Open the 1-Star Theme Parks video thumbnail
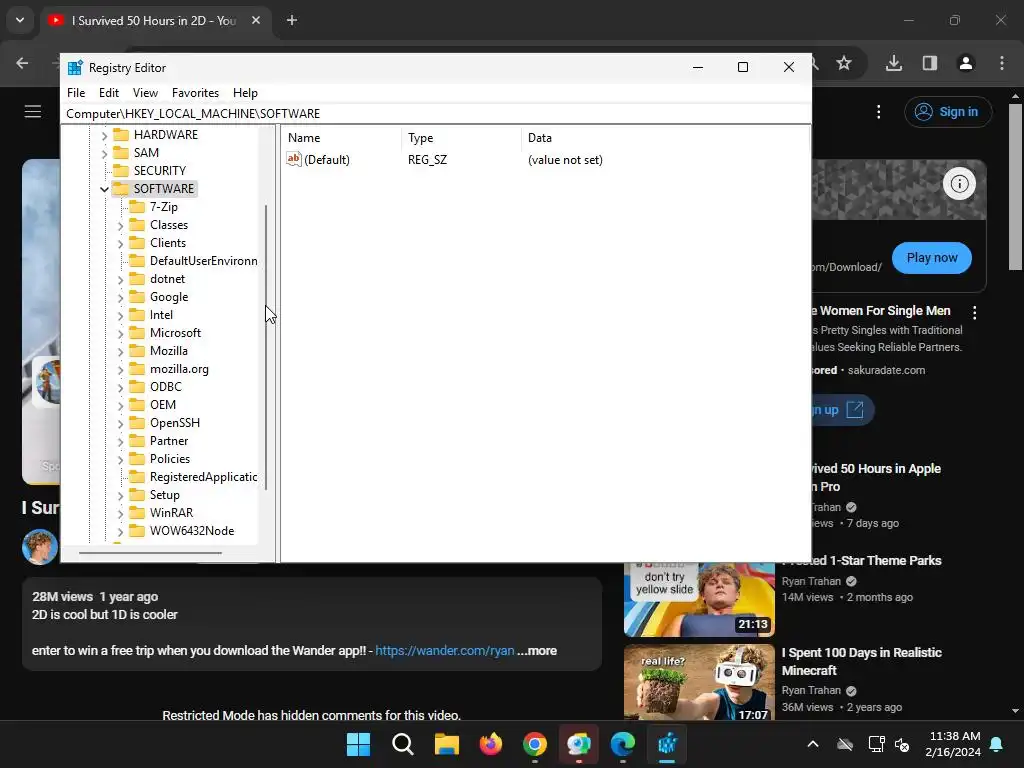The height and width of the screenshot is (768, 1024). 699,599
